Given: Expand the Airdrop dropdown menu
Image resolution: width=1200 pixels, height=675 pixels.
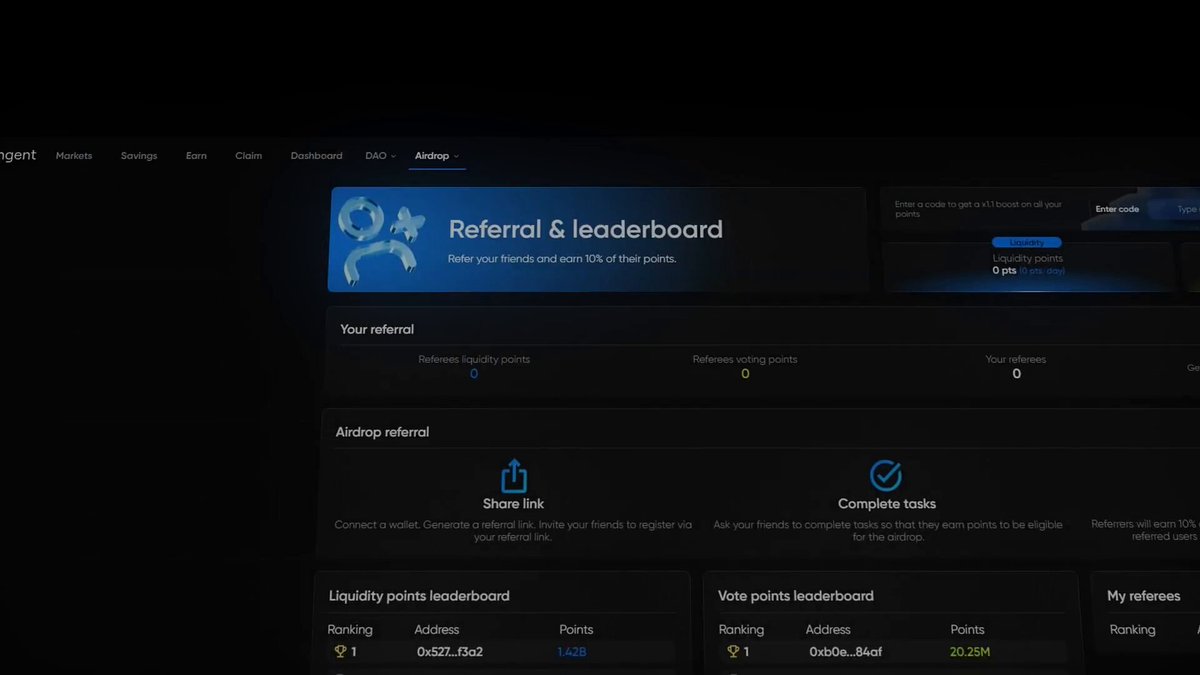Looking at the screenshot, I should point(437,156).
